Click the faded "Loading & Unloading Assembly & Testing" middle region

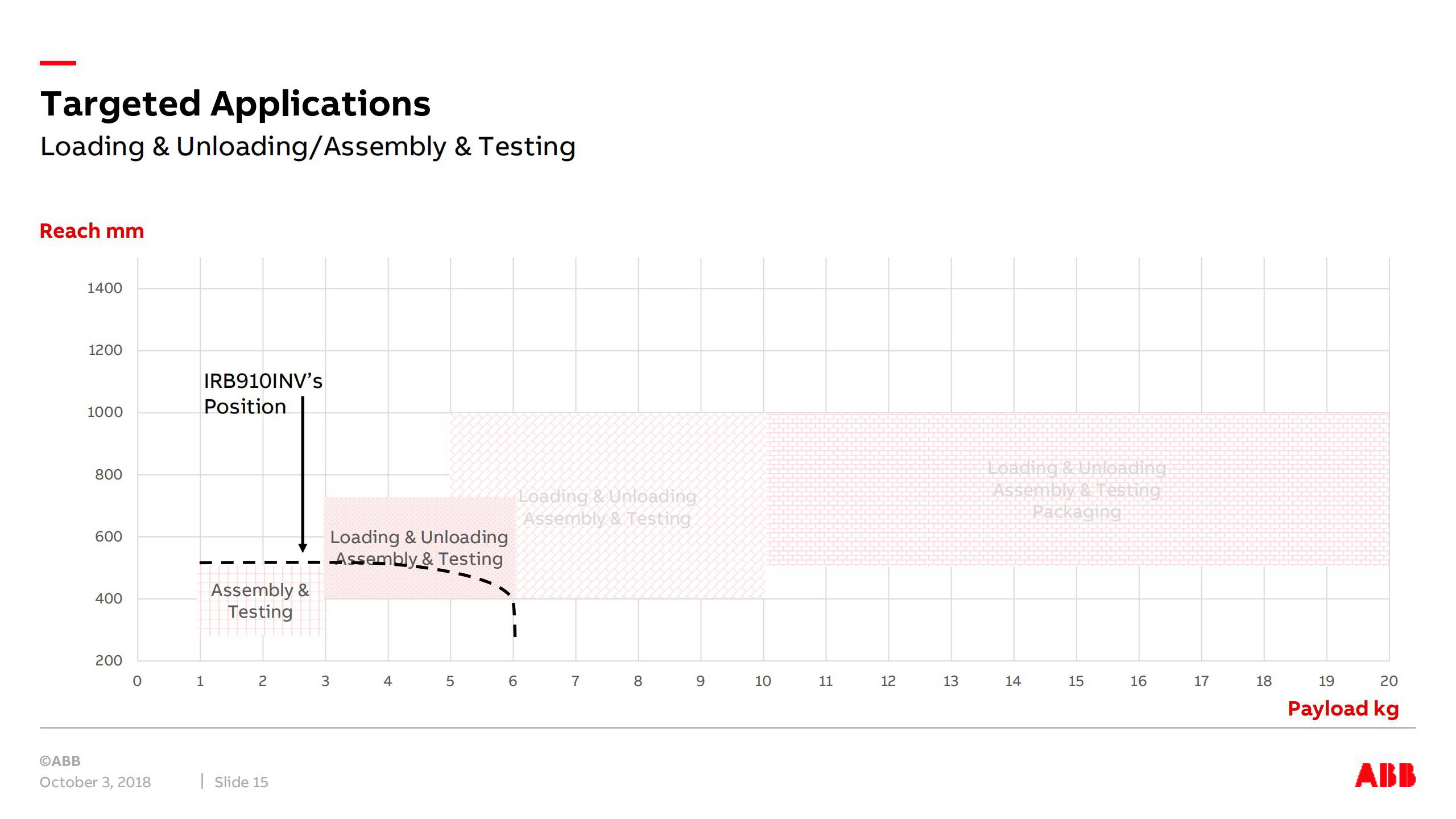coord(607,507)
